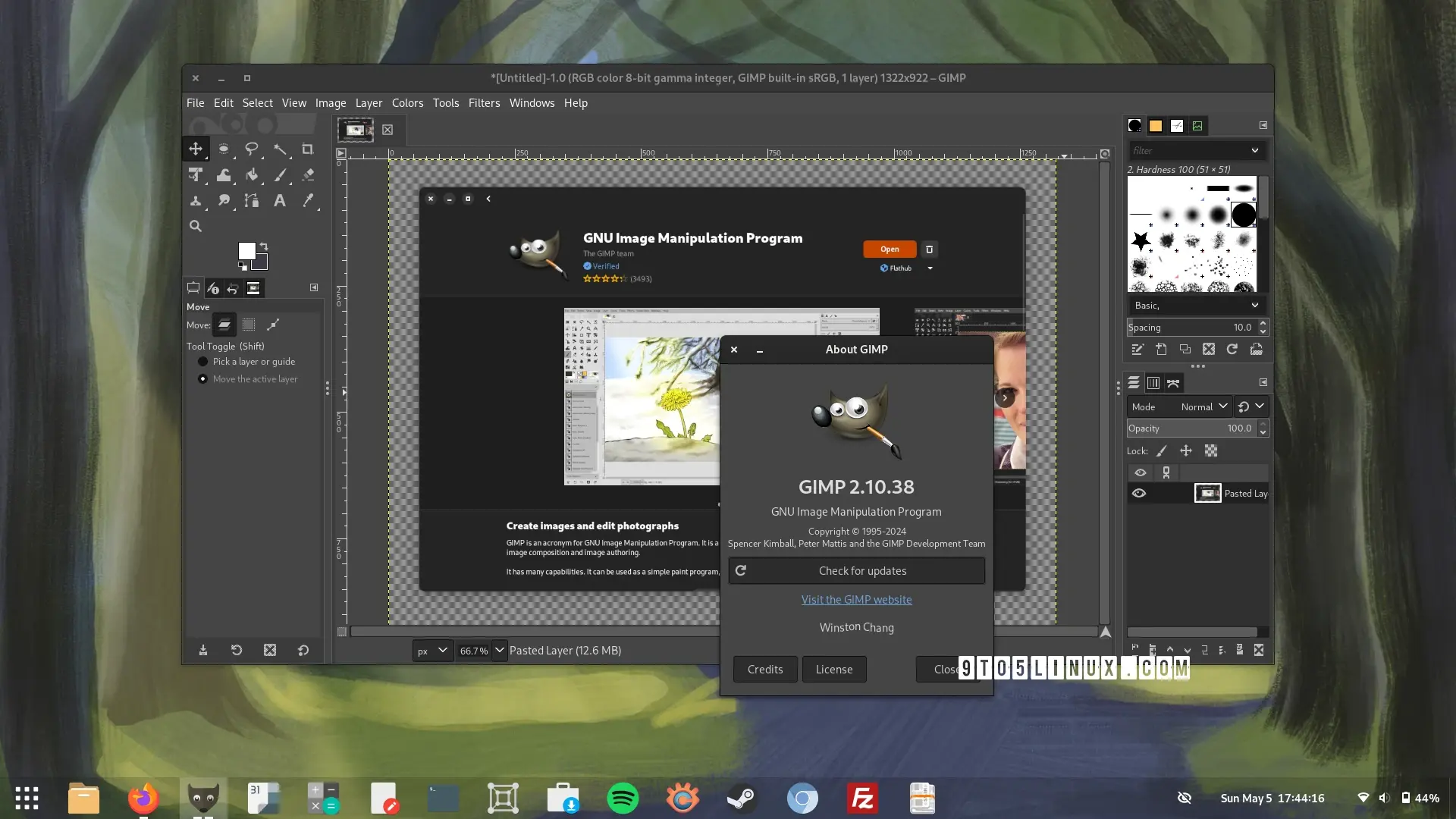
Task: Set Move to affect layer
Action: point(224,325)
